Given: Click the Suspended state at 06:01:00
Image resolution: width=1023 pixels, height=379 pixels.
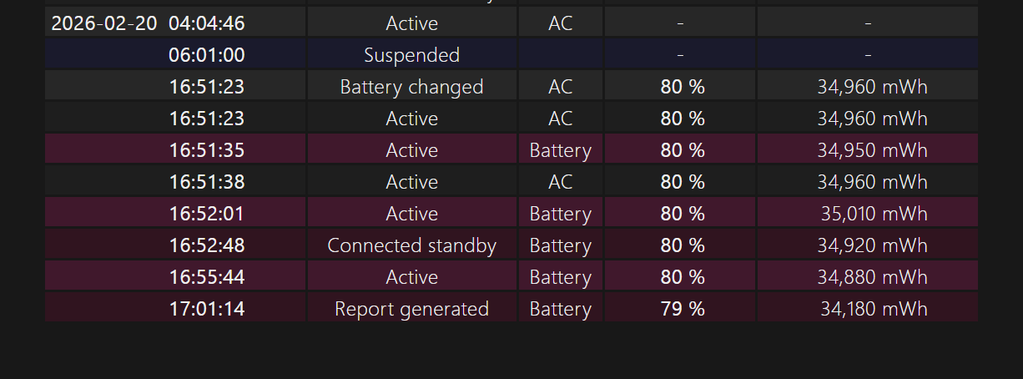Looking at the screenshot, I should click(x=412, y=55).
